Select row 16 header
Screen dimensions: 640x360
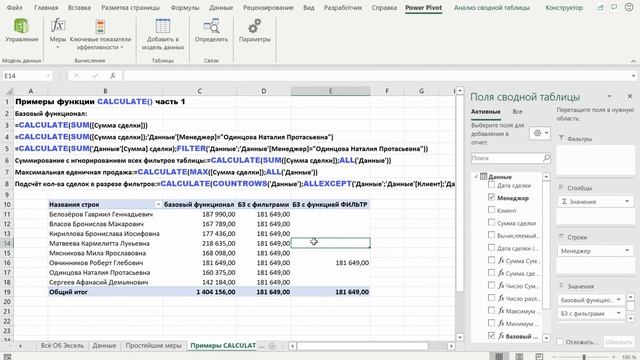pos(7,262)
